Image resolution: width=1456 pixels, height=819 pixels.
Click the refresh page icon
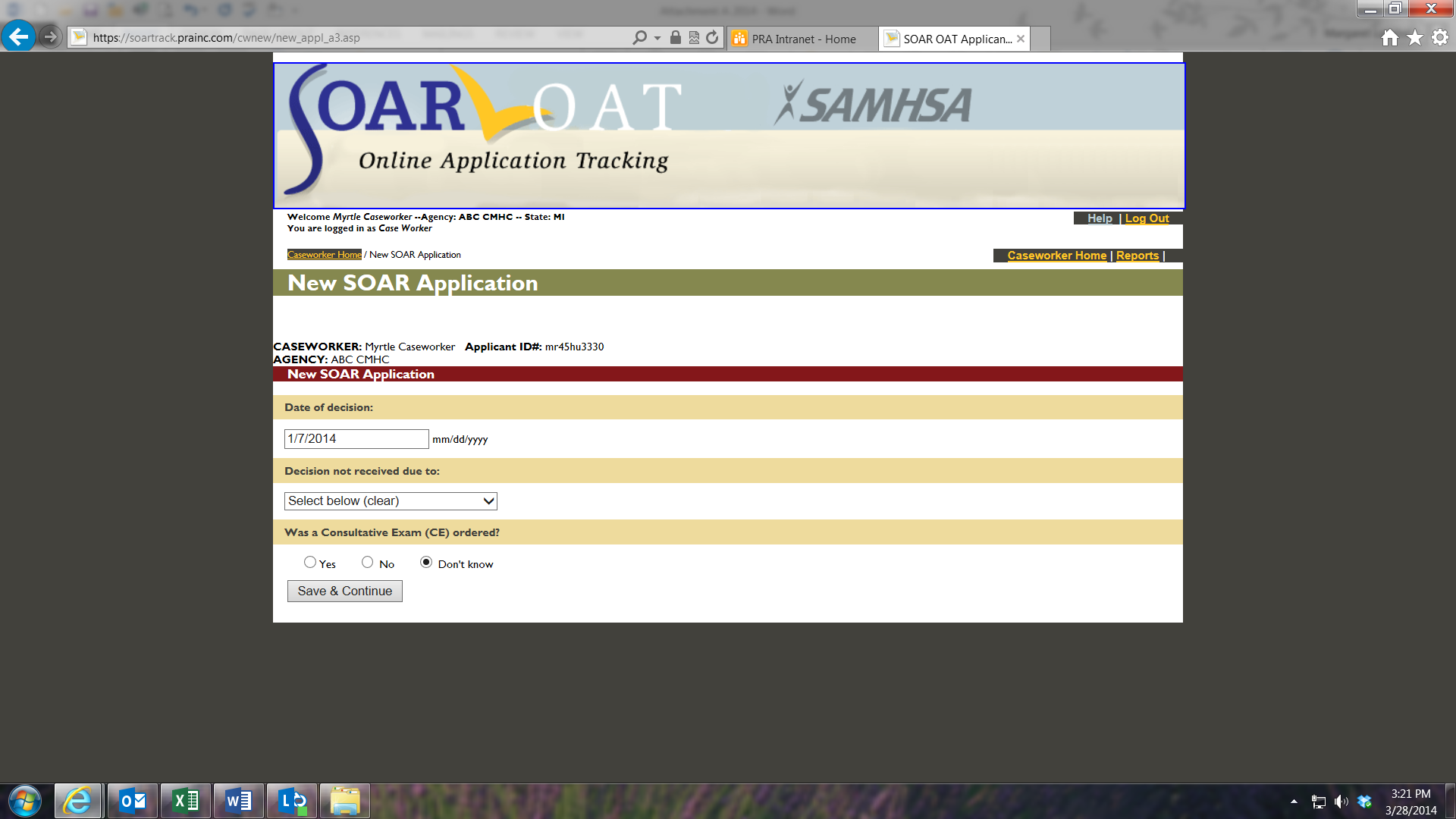(x=712, y=37)
